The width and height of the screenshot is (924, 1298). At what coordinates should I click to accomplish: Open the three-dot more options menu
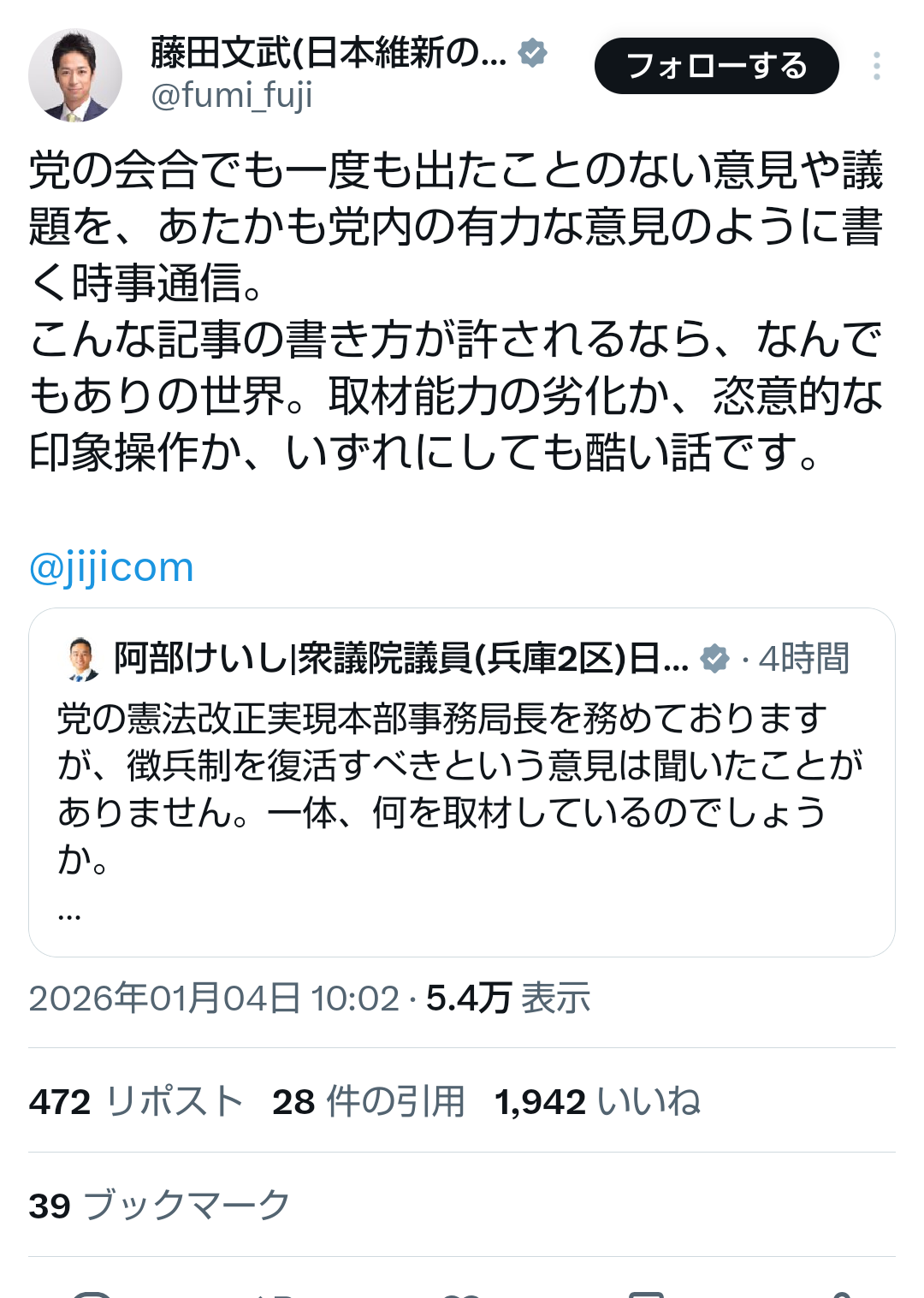pyautogui.click(x=876, y=66)
